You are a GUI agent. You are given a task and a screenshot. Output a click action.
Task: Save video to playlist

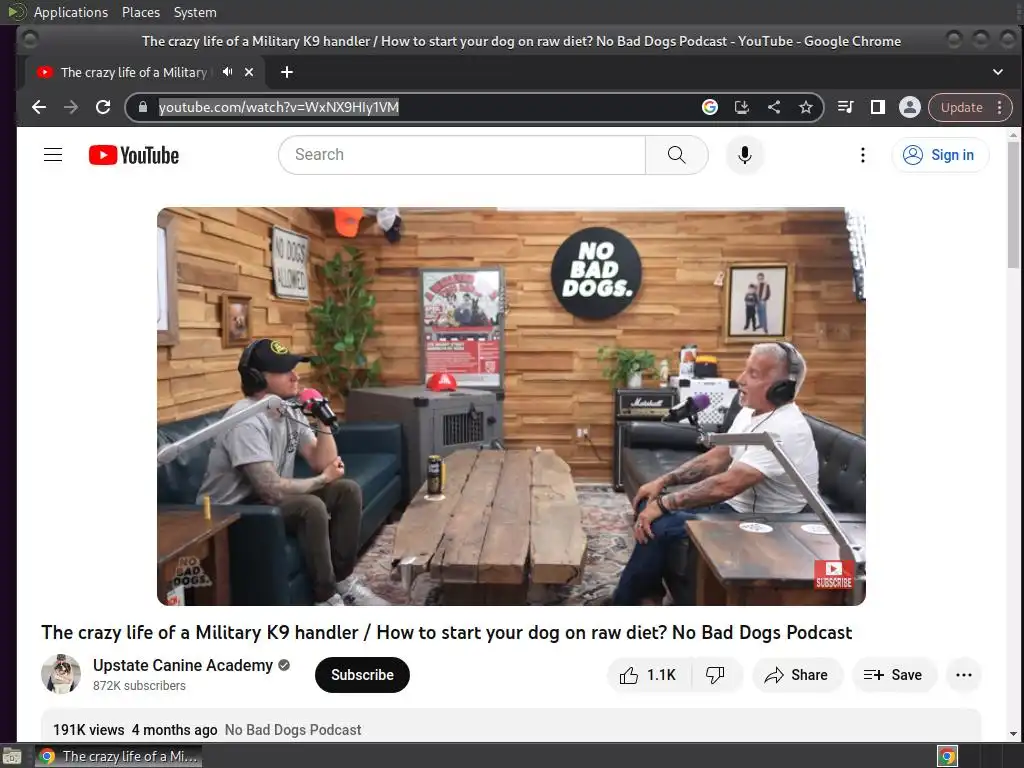tap(894, 675)
